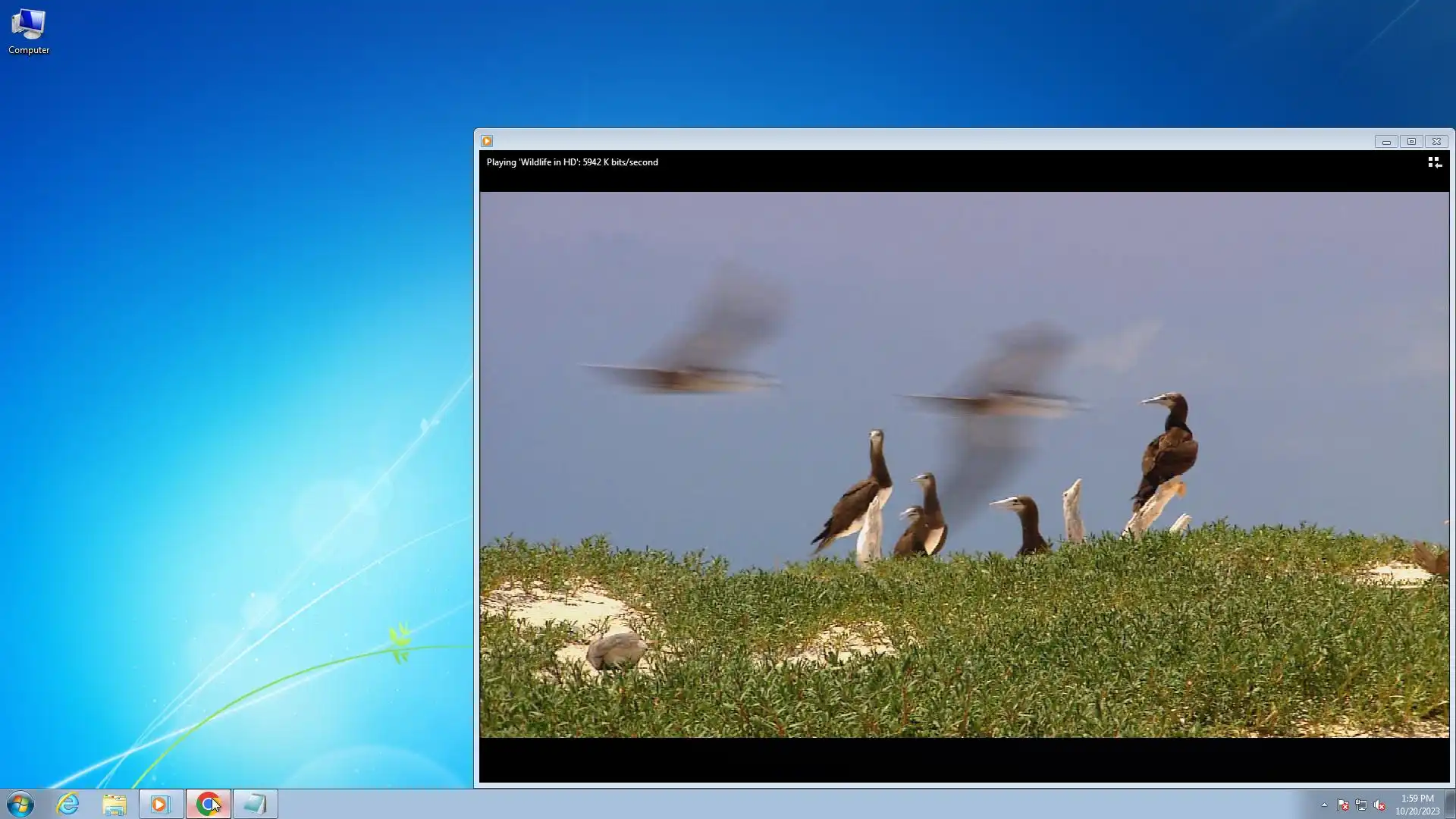Close the Windows Media Player window
1456x819 pixels.
tap(1436, 141)
